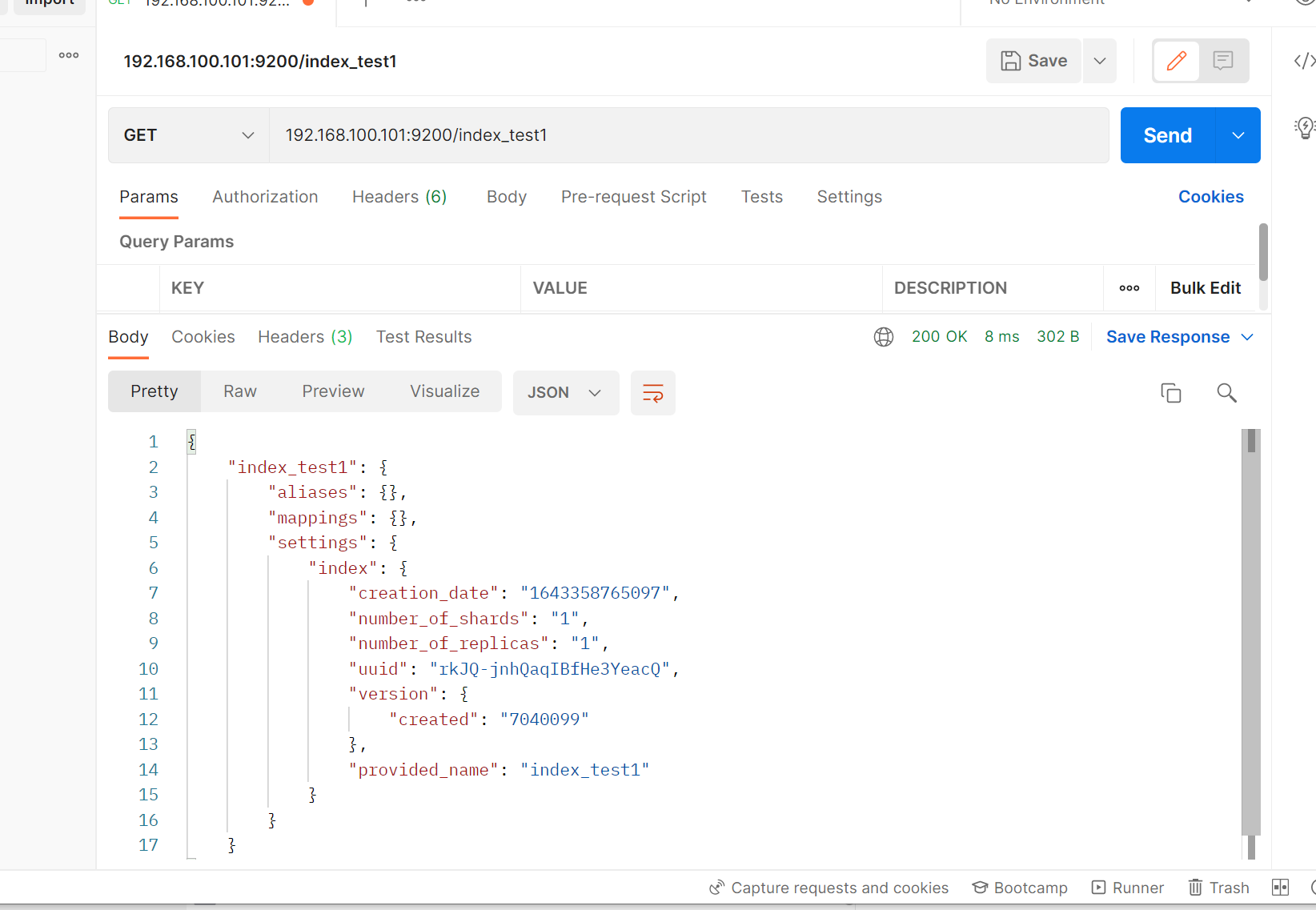Click the network globe icon
Image resolution: width=1316 pixels, height=910 pixels.
click(x=884, y=337)
